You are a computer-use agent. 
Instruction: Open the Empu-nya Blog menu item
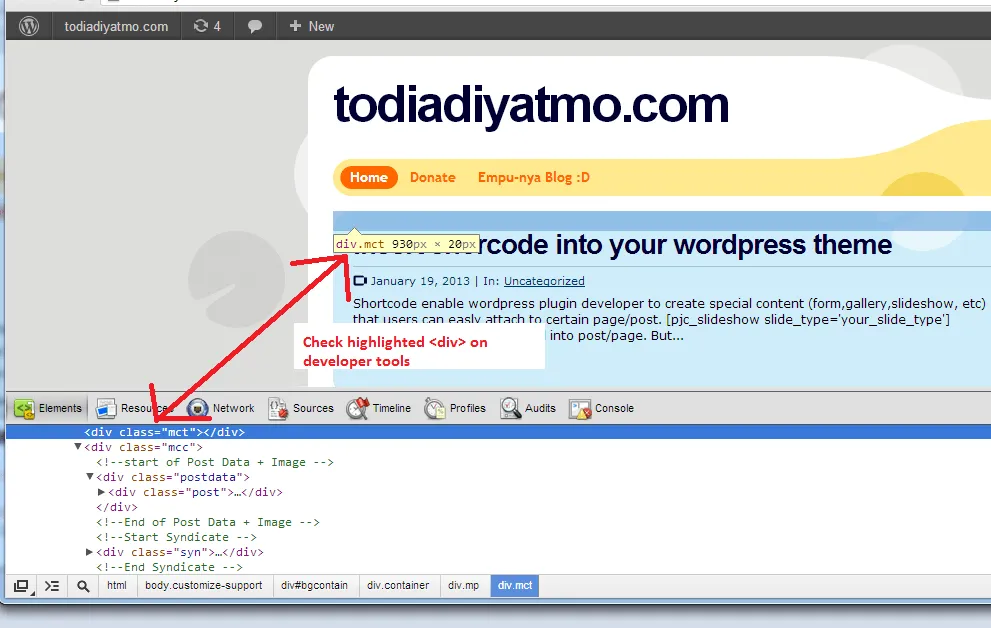pos(533,176)
